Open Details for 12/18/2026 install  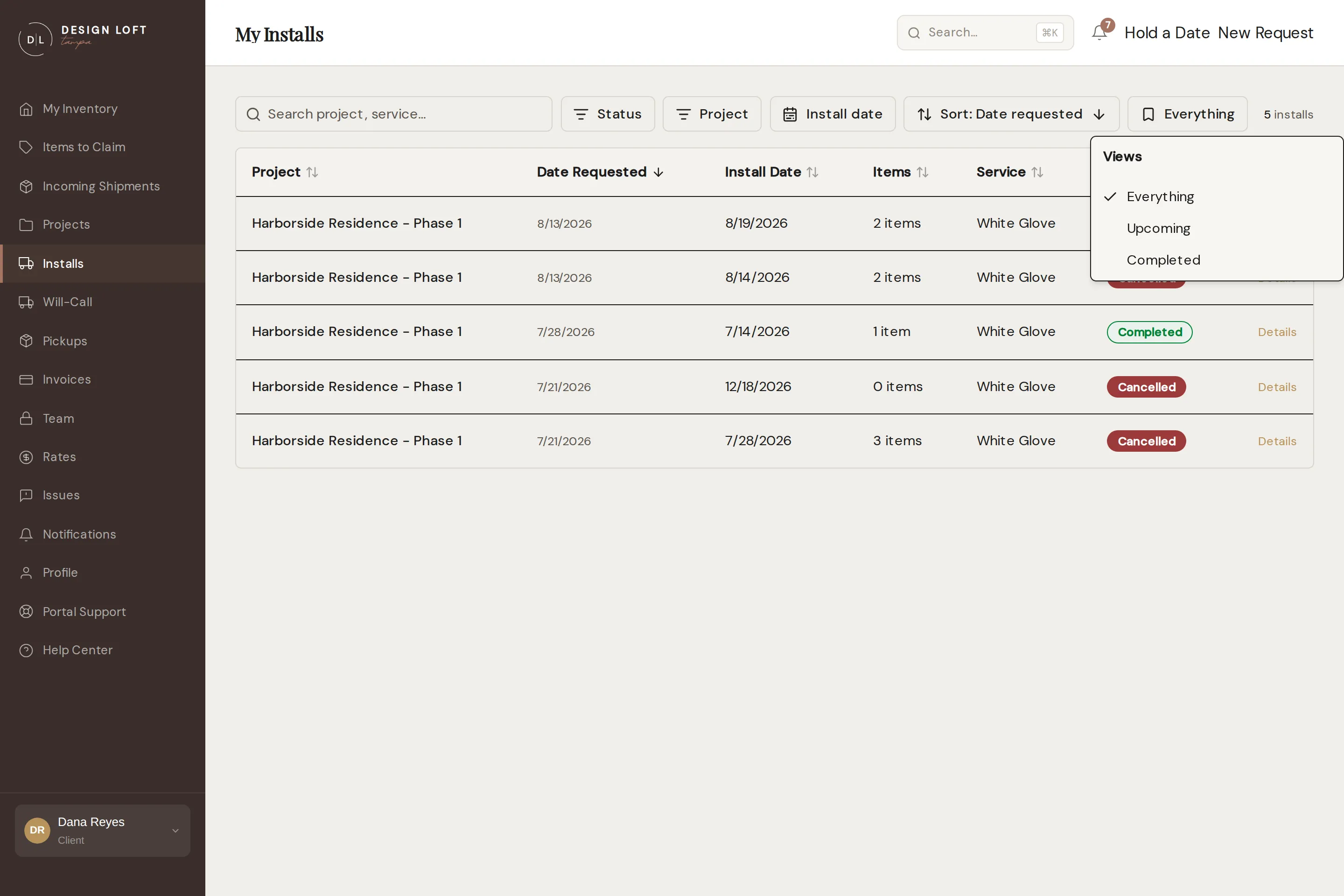pos(1277,387)
